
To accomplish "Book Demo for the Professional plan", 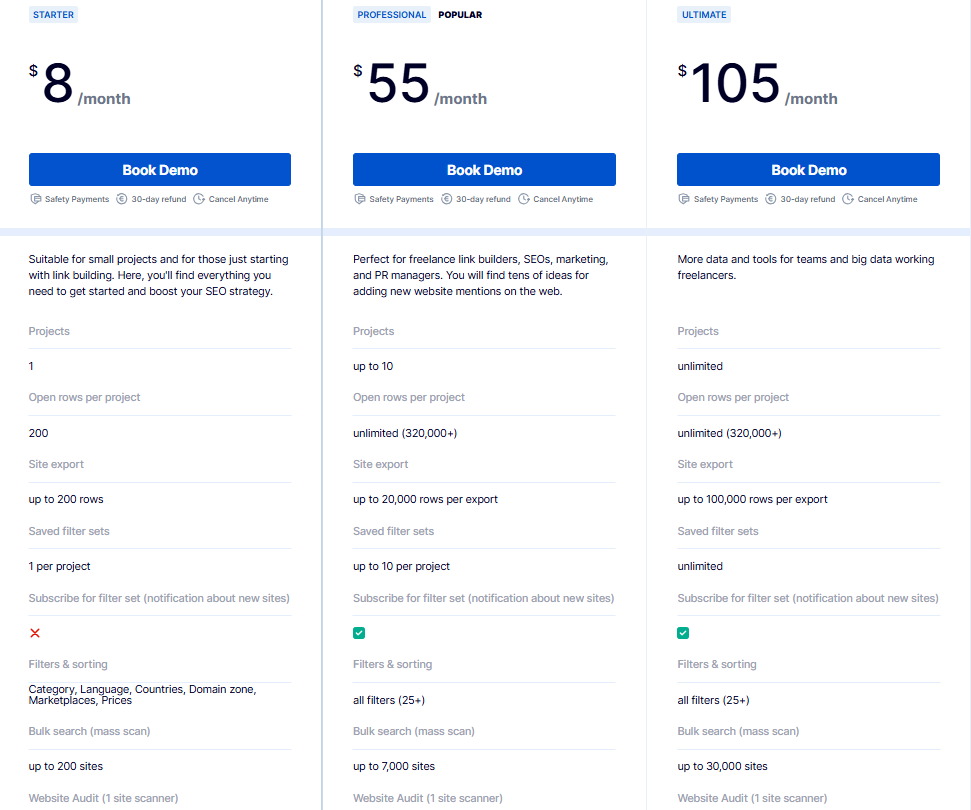I will (484, 169).
